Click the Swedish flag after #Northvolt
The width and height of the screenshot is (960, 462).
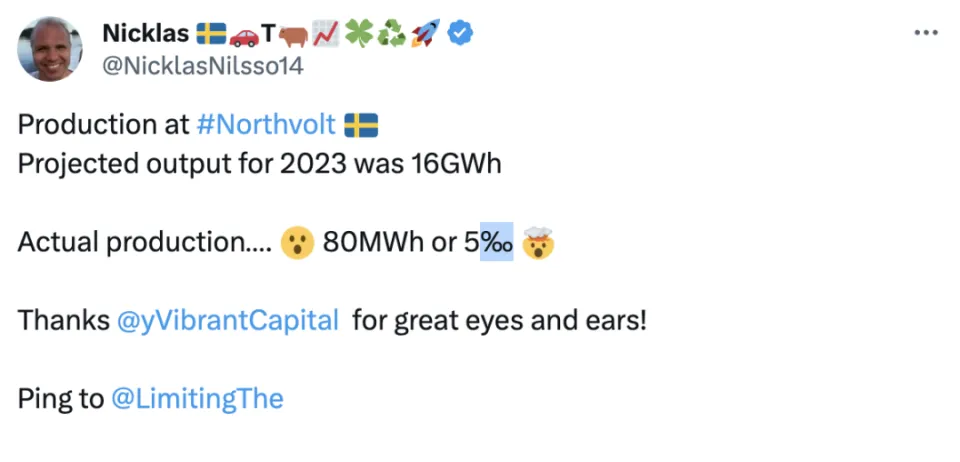point(360,125)
